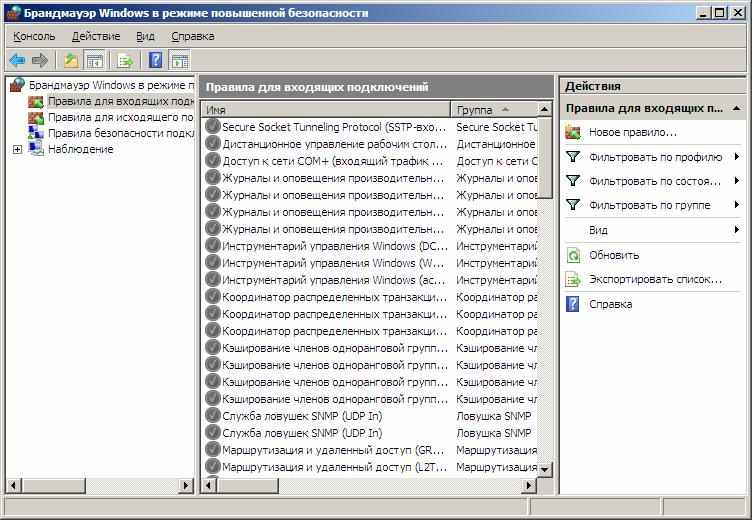Click the rules list horizontal scroll left arrow

click(x=209, y=485)
